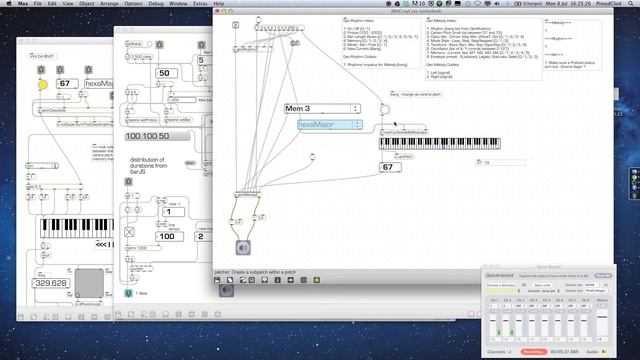Toggle the Audio speaker icon in Quickrecord
The image size is (640, 360).
coord(604,351)
